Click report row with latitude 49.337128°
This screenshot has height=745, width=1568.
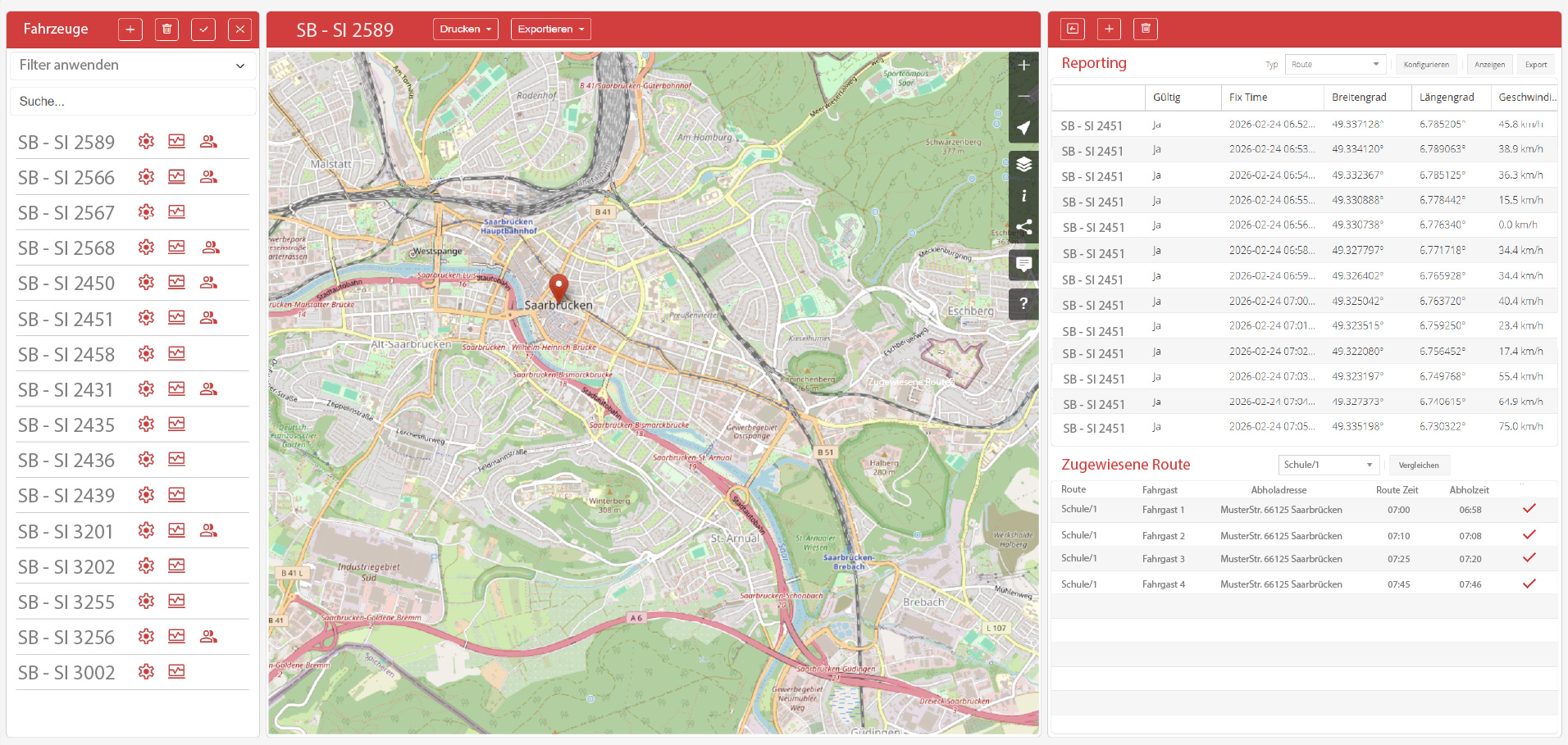[x=1304, y=125]
